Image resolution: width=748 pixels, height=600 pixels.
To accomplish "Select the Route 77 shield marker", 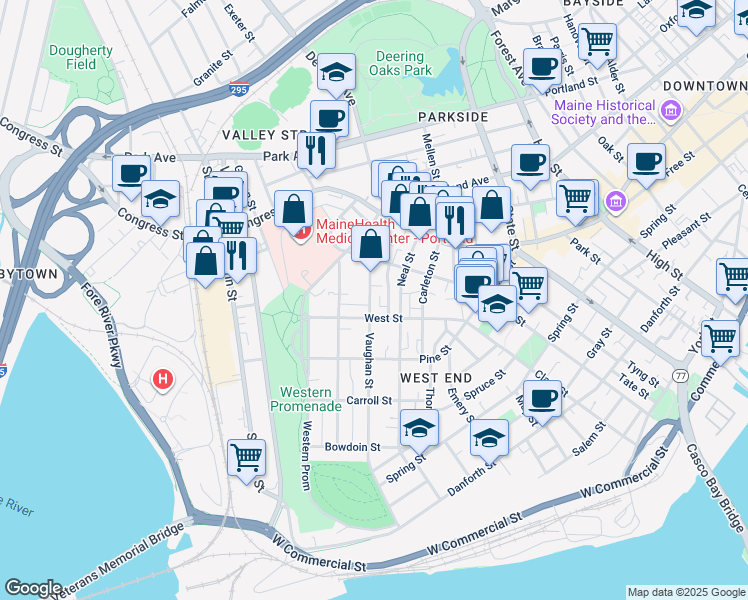I will coord(681,376).
